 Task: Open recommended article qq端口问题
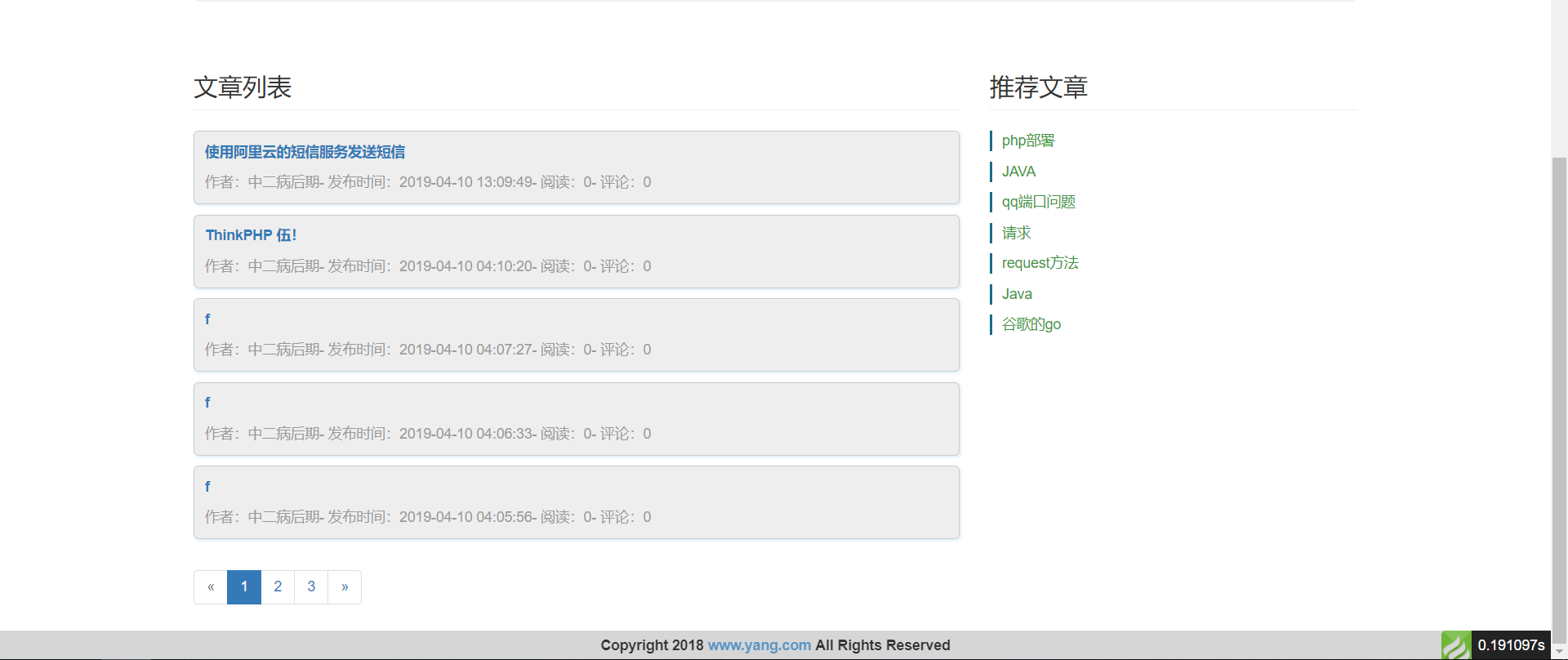coord(1039,202)
